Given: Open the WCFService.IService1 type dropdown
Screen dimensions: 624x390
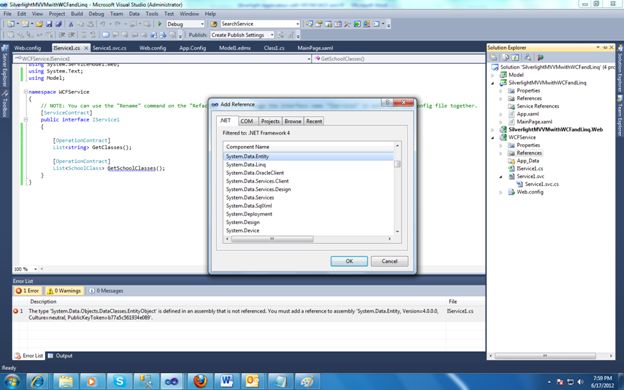Looking at the screenshot, I should tap(309, 59).
